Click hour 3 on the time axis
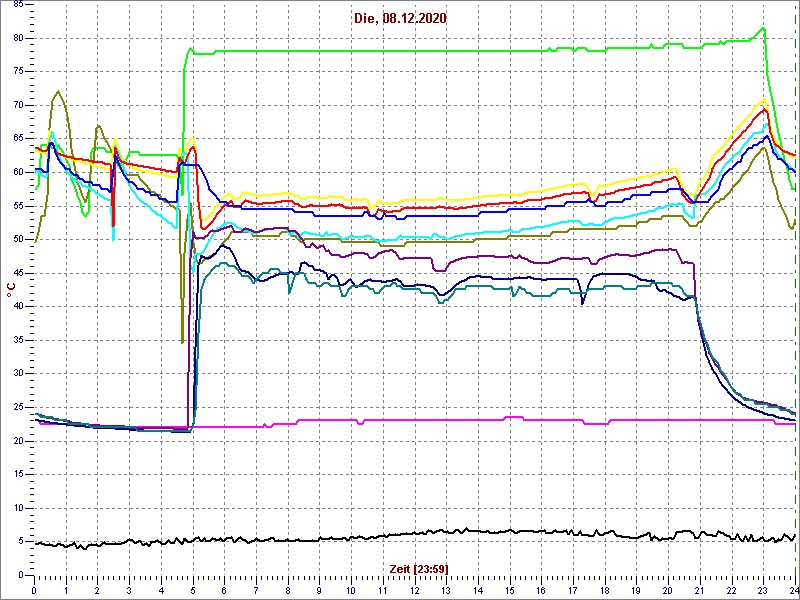 pyautogui.click(x=129, y=589)
